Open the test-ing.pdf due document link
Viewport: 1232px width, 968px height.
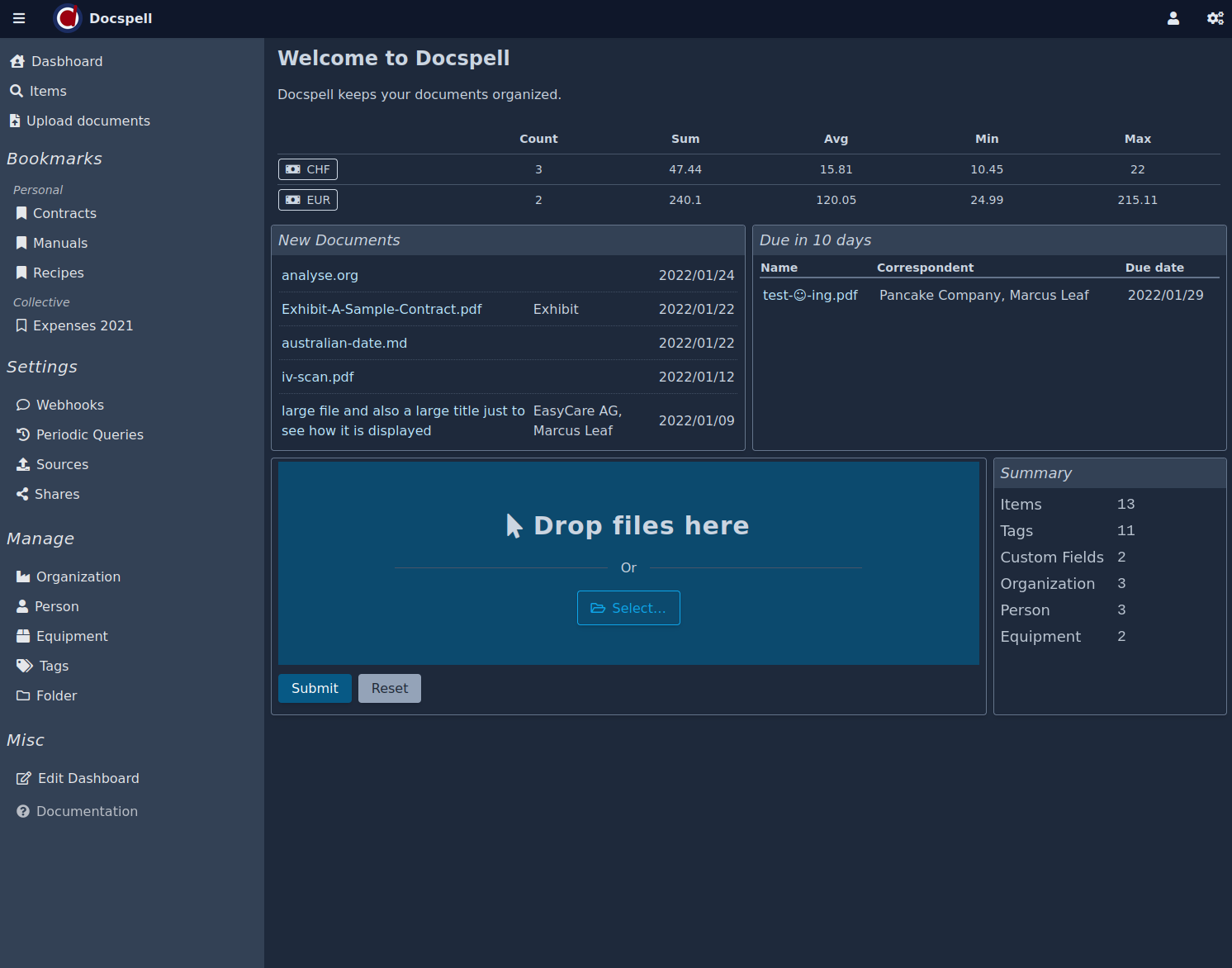pos(810,295)
